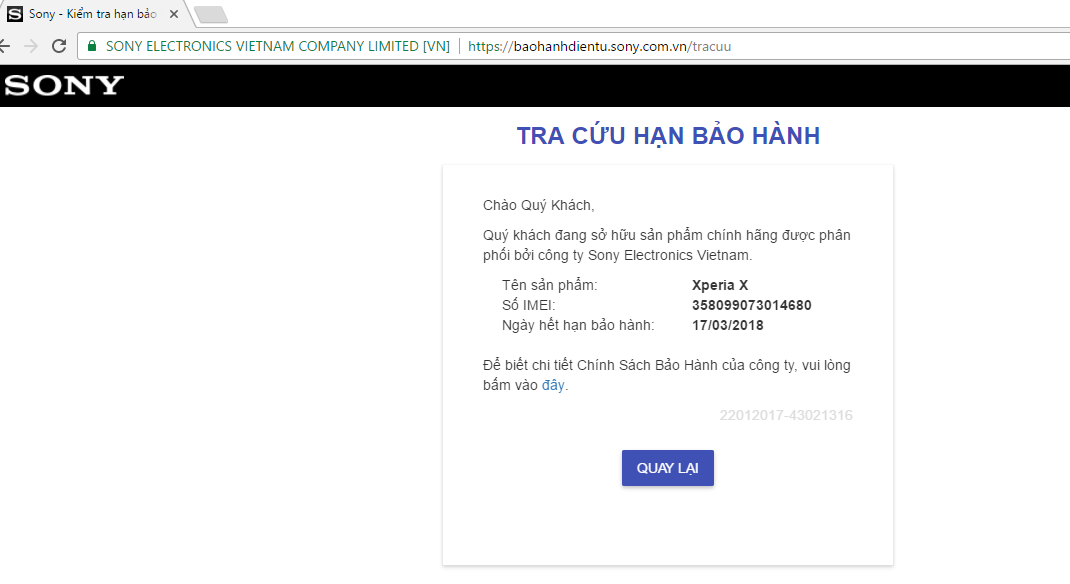Click the 'Tên sản phẩm:' label
This screenshot has height=584, width=1070.
(x=549, y=285)
